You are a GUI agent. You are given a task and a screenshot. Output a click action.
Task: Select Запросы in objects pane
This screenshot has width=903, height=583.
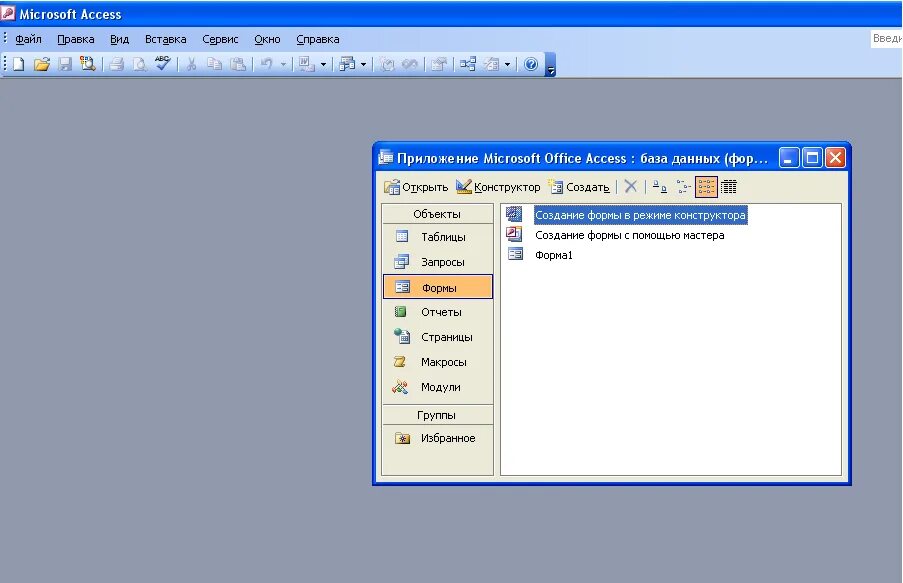click(x=438, y=262)
